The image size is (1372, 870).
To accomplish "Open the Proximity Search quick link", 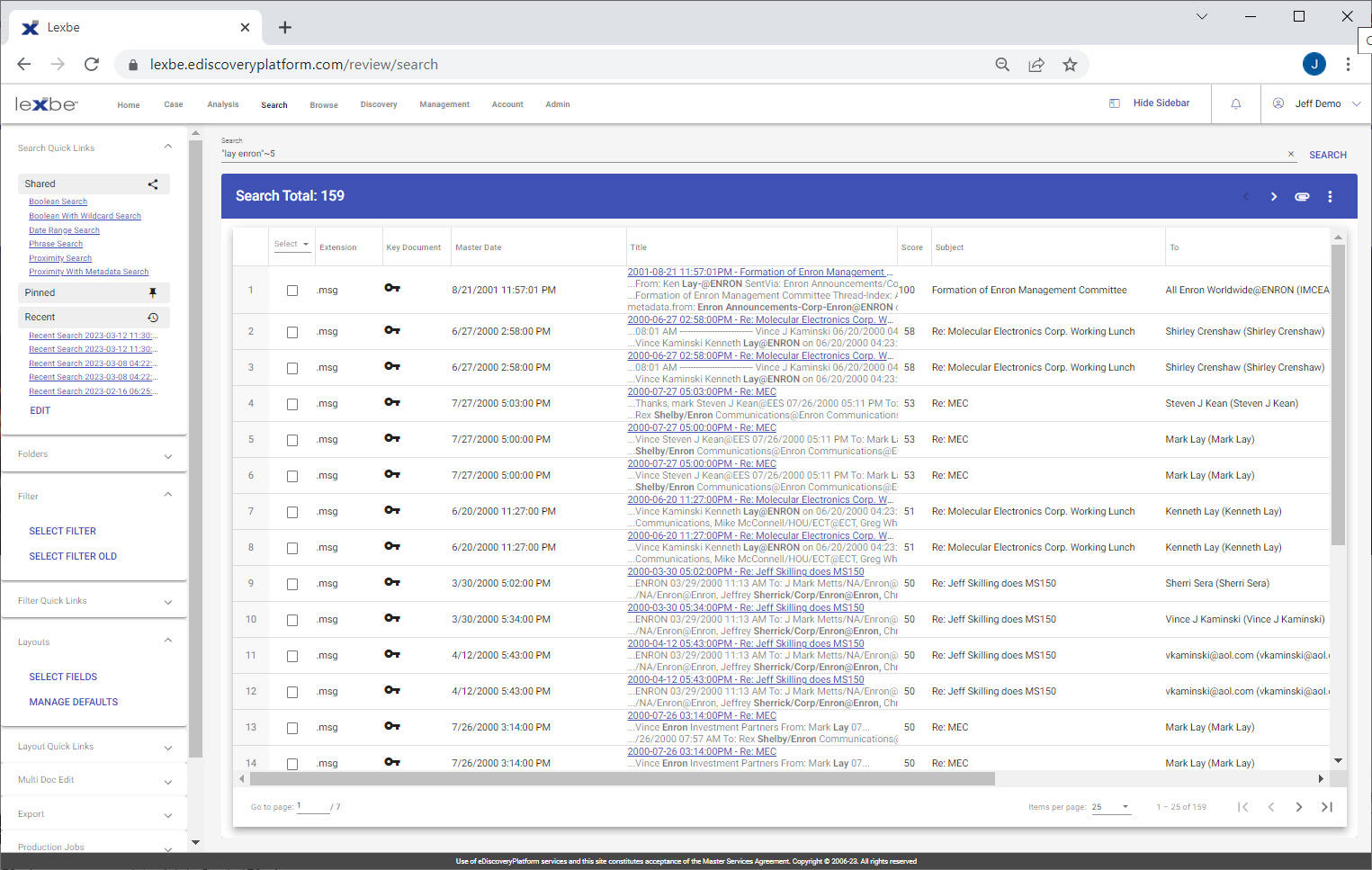I will pos(60,258).
